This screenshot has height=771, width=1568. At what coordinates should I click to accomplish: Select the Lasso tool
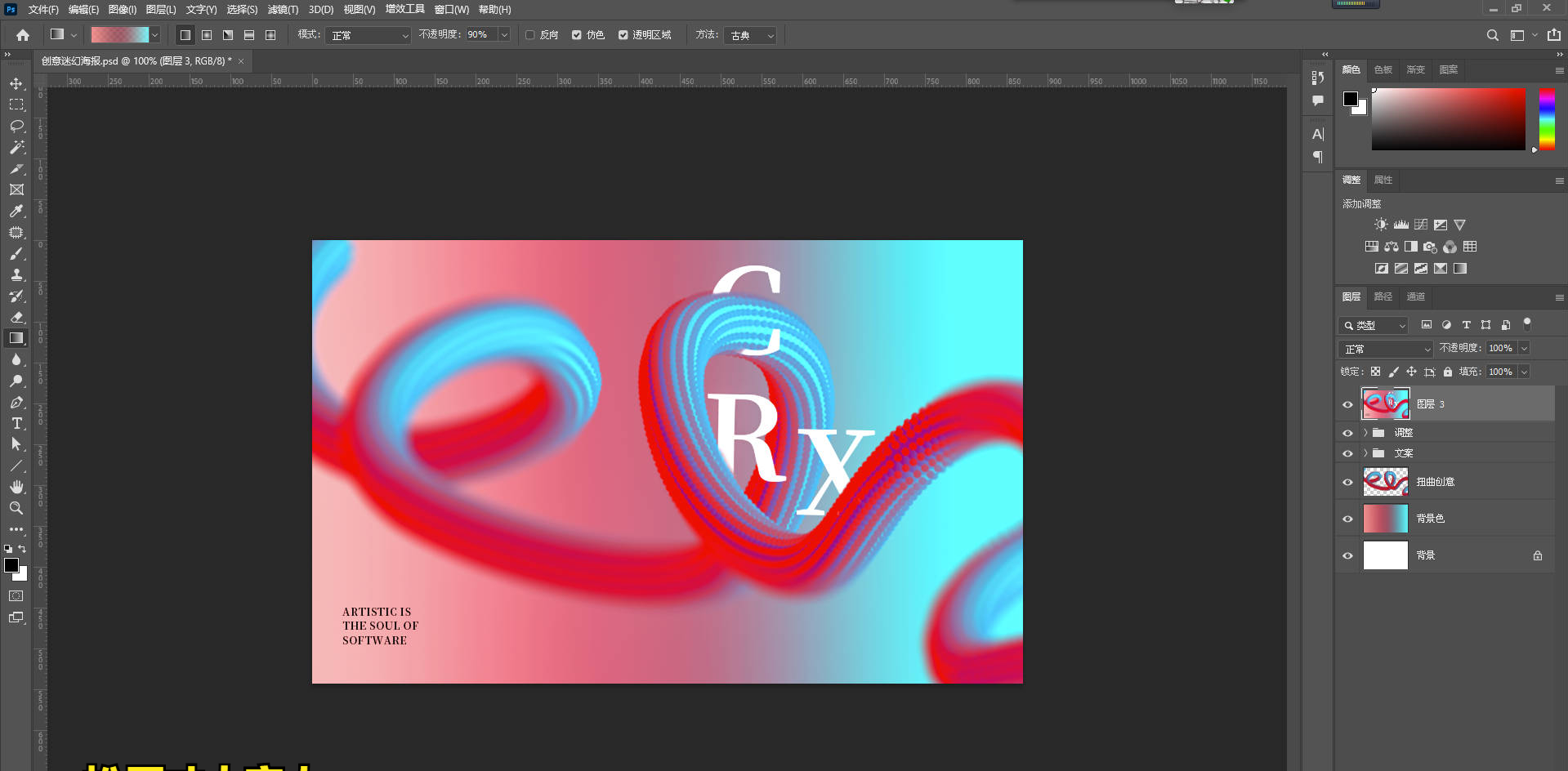tap(16, 127)
